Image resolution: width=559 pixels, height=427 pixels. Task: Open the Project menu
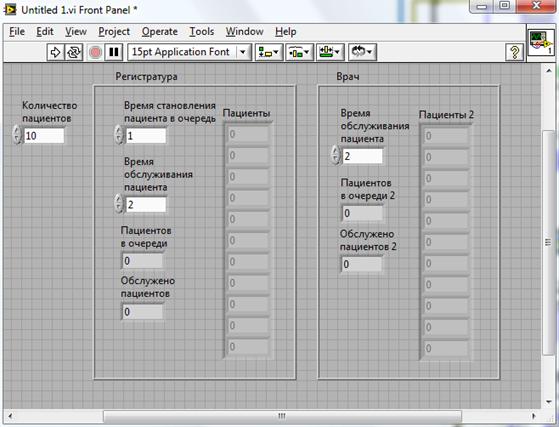[x=114, y=32]
